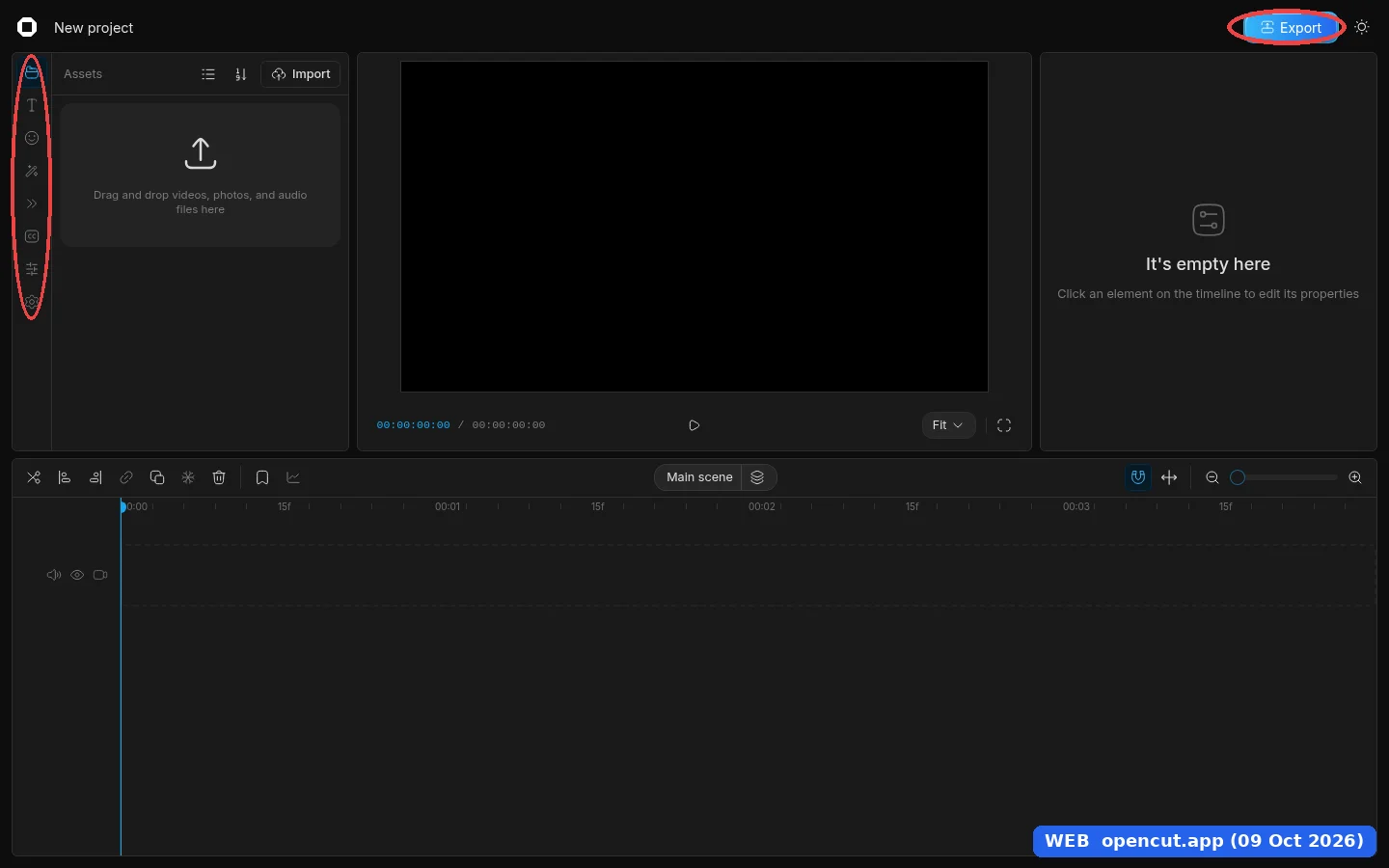This screenshot has width=1389, height=868.
Task: Open the Settings gear sidebar icon
Action: point(32,302)
